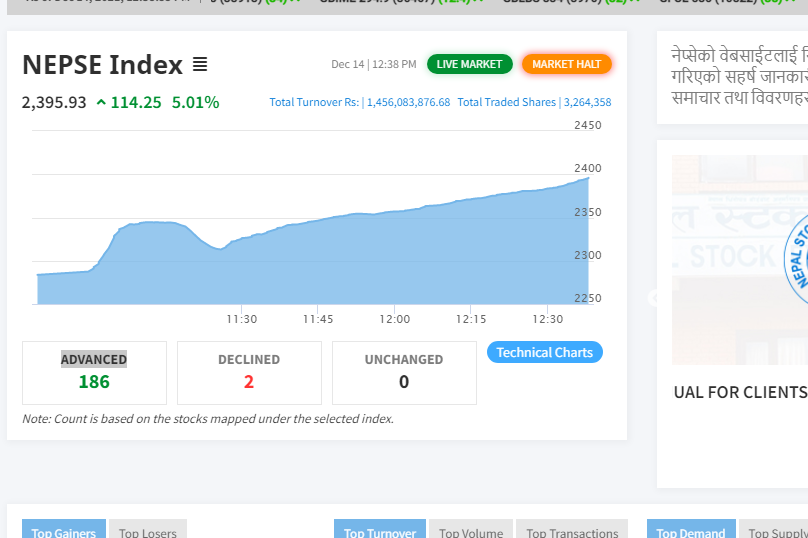Switch to the Top Volume tab
808x538 pixels.
(x=471, y=530)
